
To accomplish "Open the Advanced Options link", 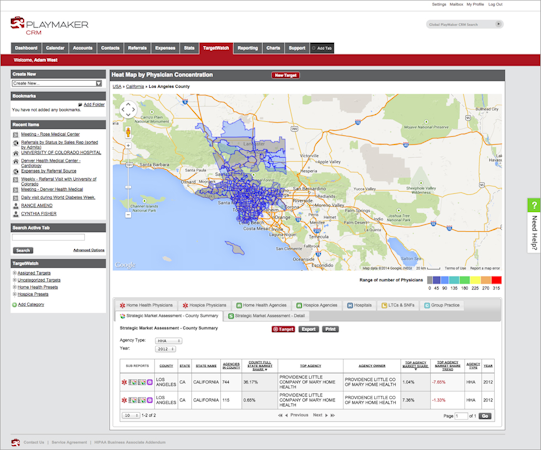I will [89, 250].
